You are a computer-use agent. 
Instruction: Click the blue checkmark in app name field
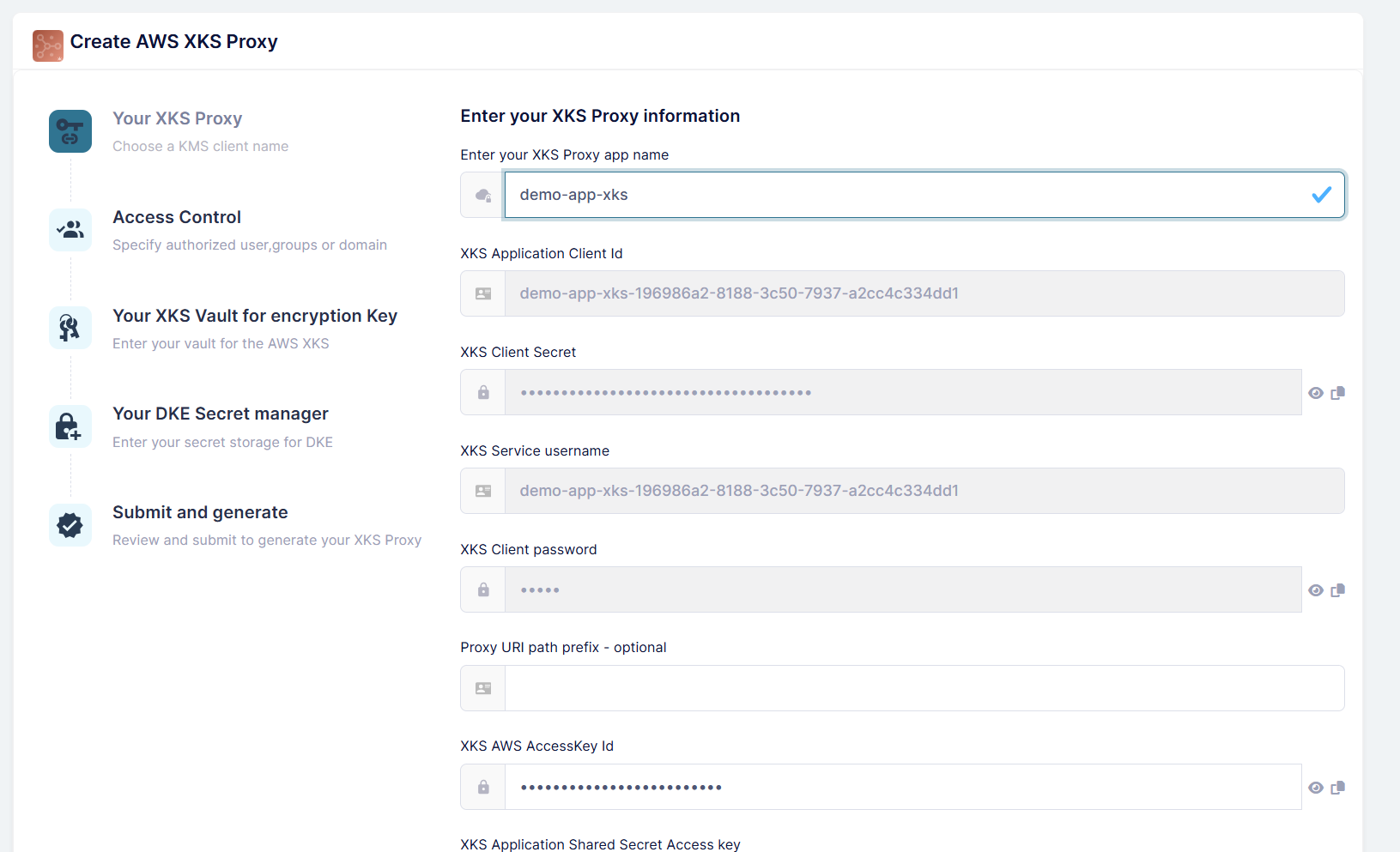tap(1322, 195)
